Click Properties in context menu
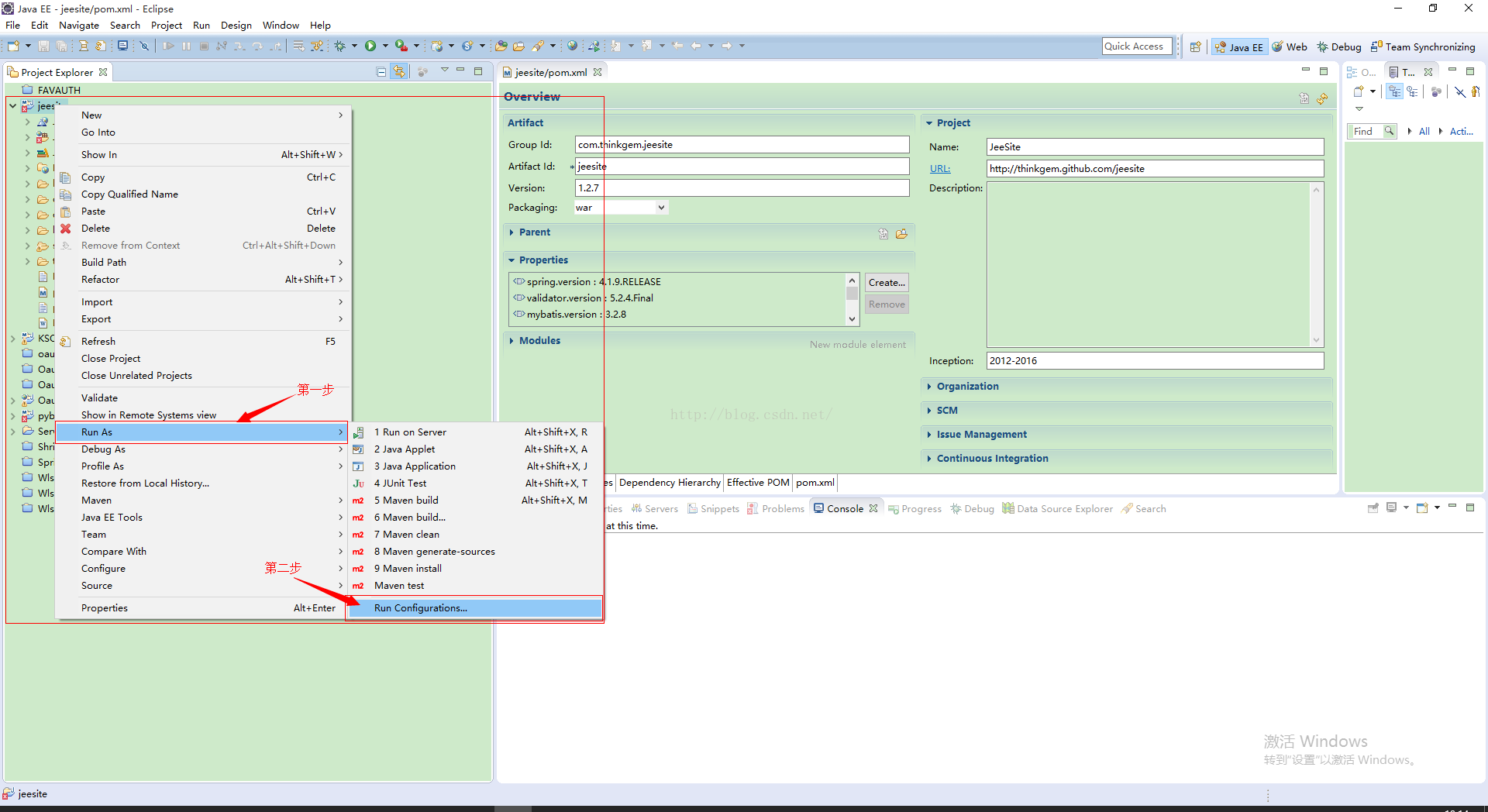1488x812 pixels. [203, 608]
